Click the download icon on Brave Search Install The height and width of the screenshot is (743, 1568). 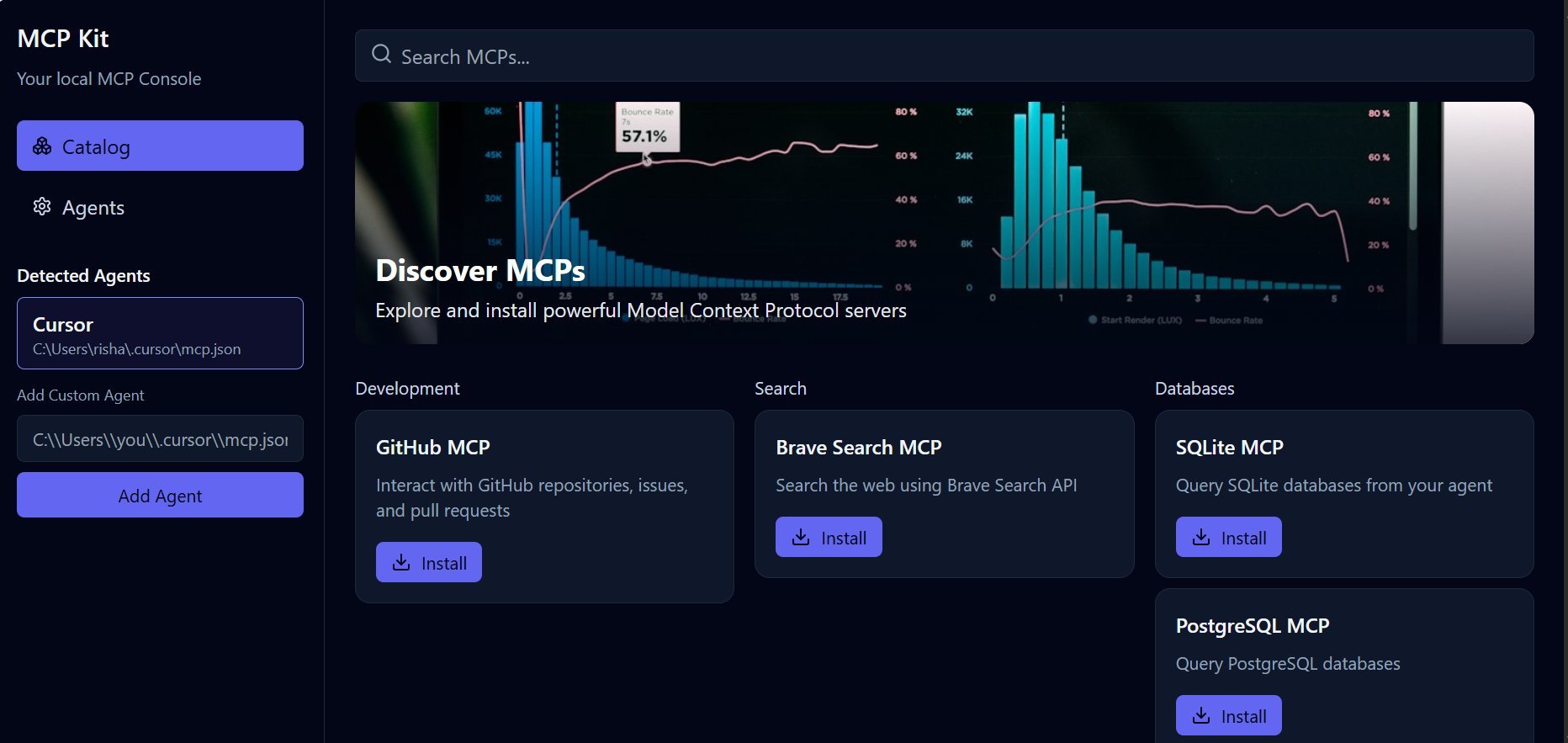[x=802, y=538]
